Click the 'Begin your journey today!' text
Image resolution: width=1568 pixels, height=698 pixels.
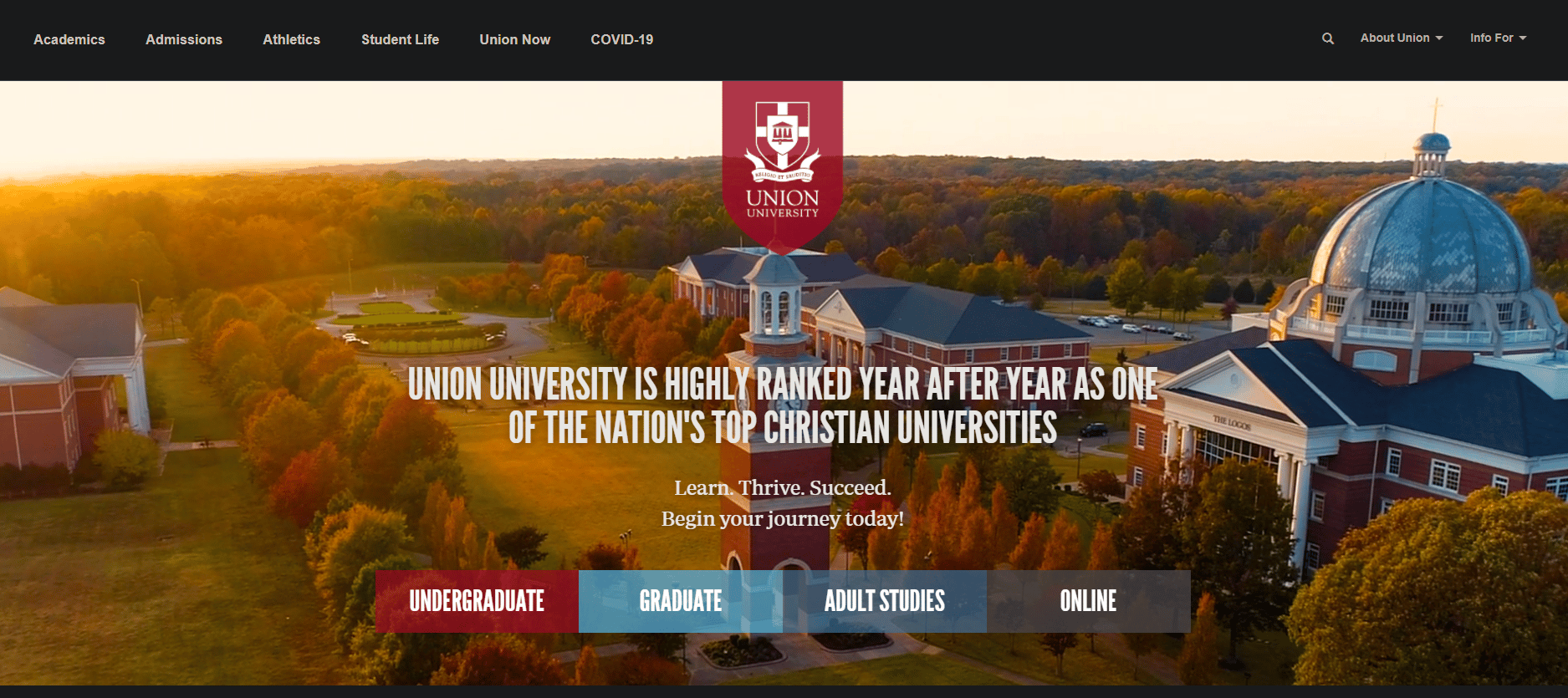pos(783,519)
